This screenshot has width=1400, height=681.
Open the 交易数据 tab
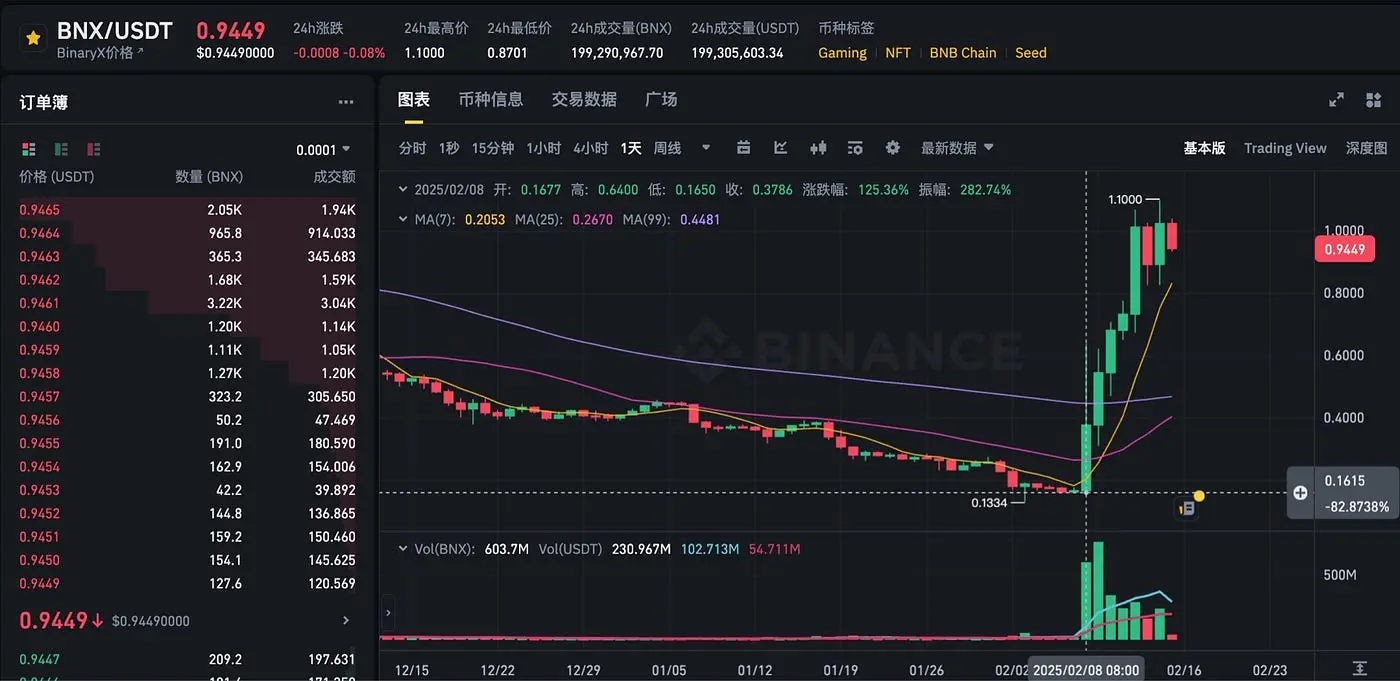point(584,99)
